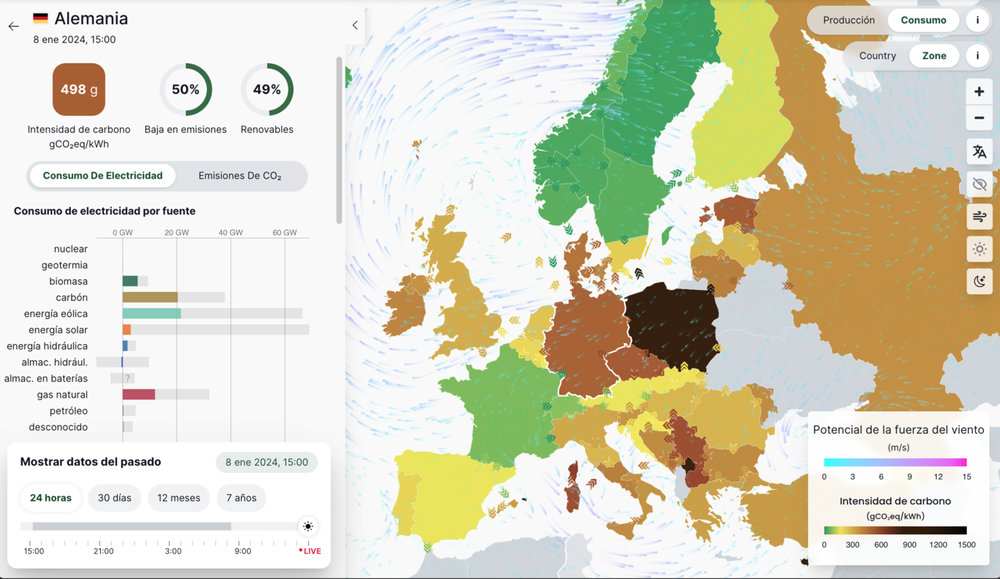Collapse the left panel with chevron
1000x579 pixels.
(x=355, y=25)
